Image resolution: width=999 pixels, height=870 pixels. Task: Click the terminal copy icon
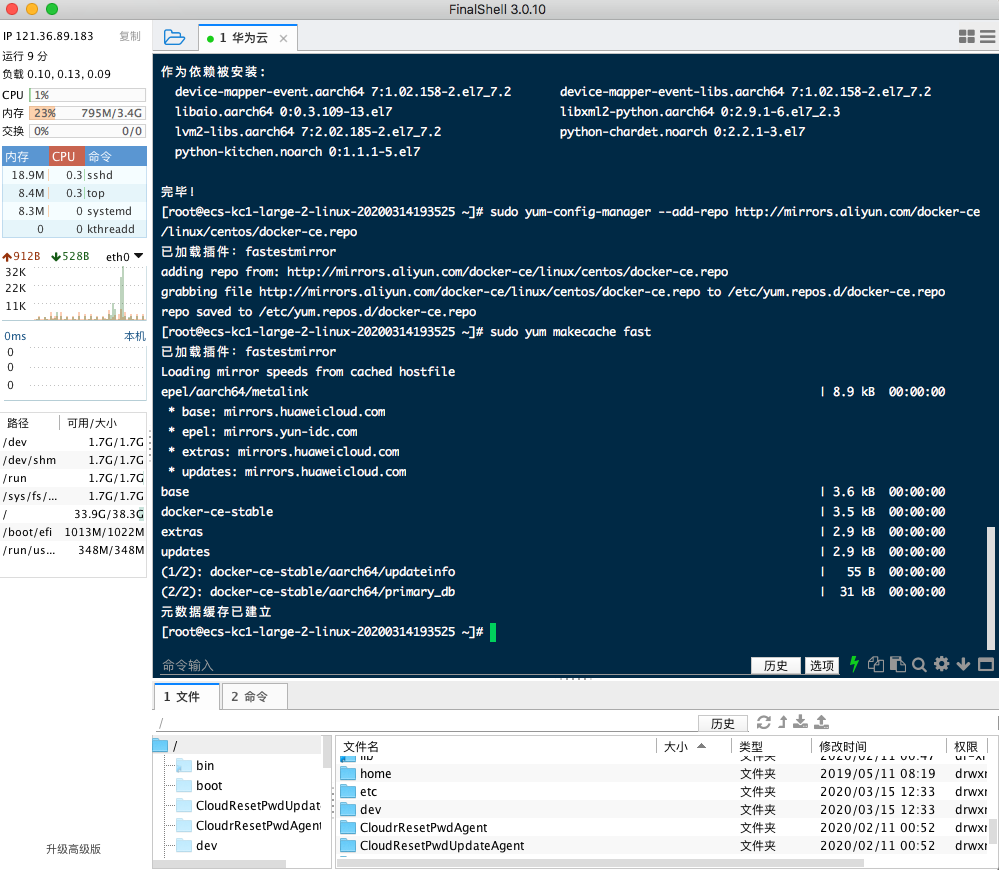tap(876, 664)
